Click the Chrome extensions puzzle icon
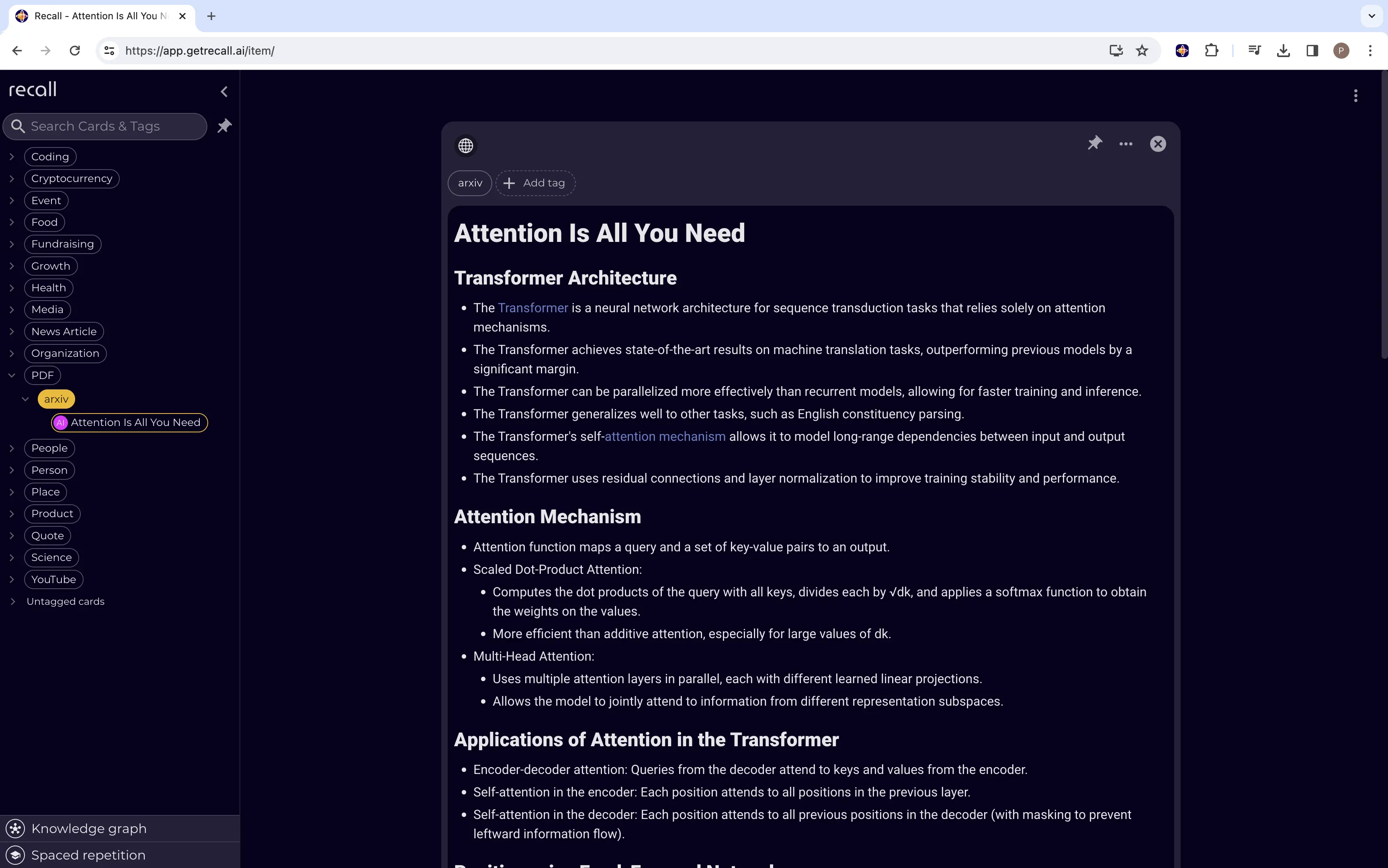 click(1211, 51)
